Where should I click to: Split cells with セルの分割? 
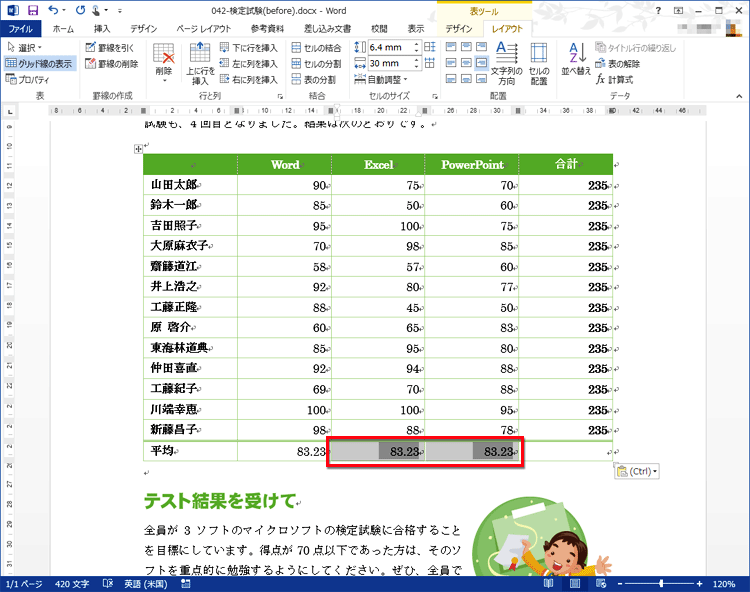coord(317,64)
